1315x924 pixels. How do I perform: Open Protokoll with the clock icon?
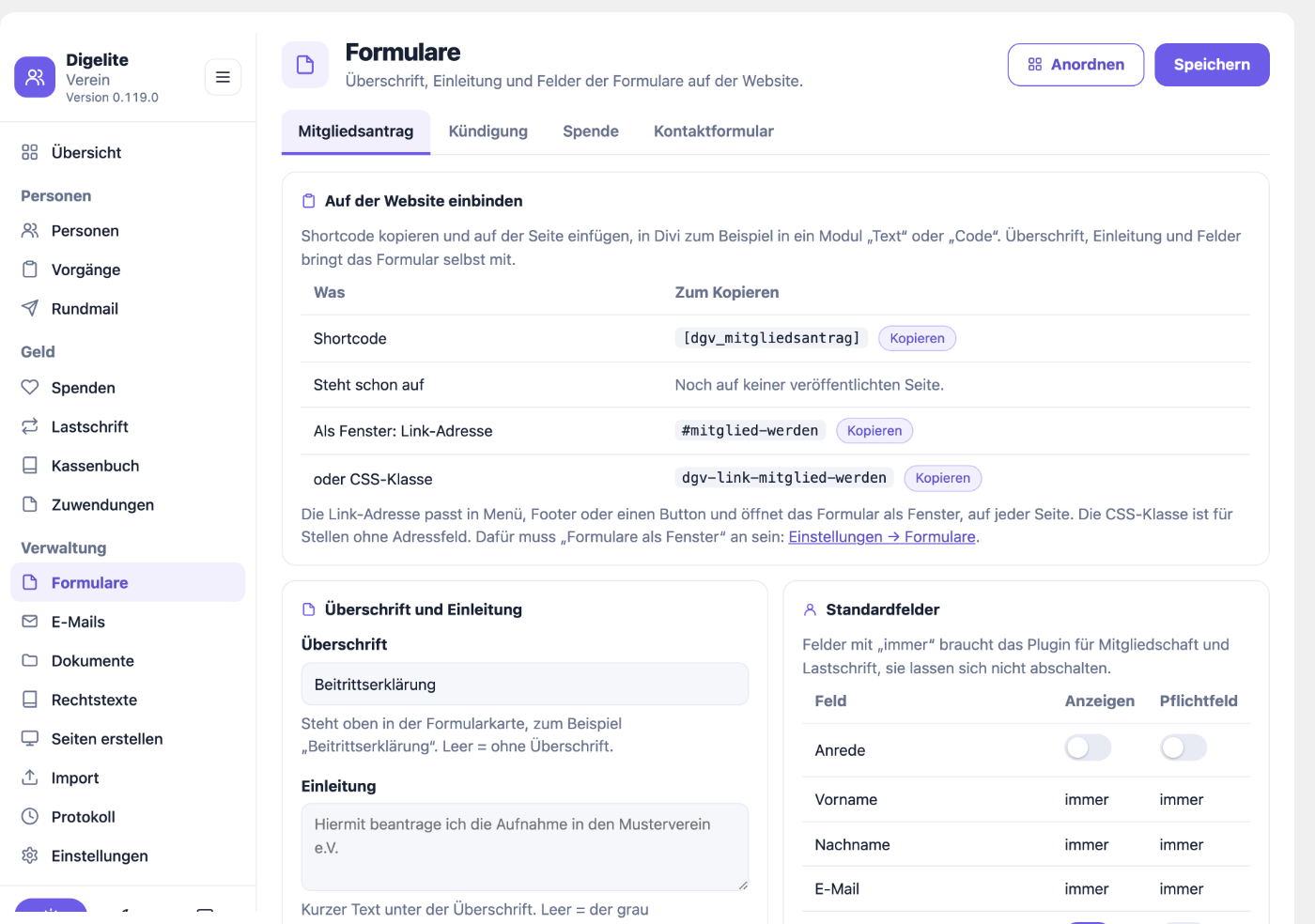[30, 816]
